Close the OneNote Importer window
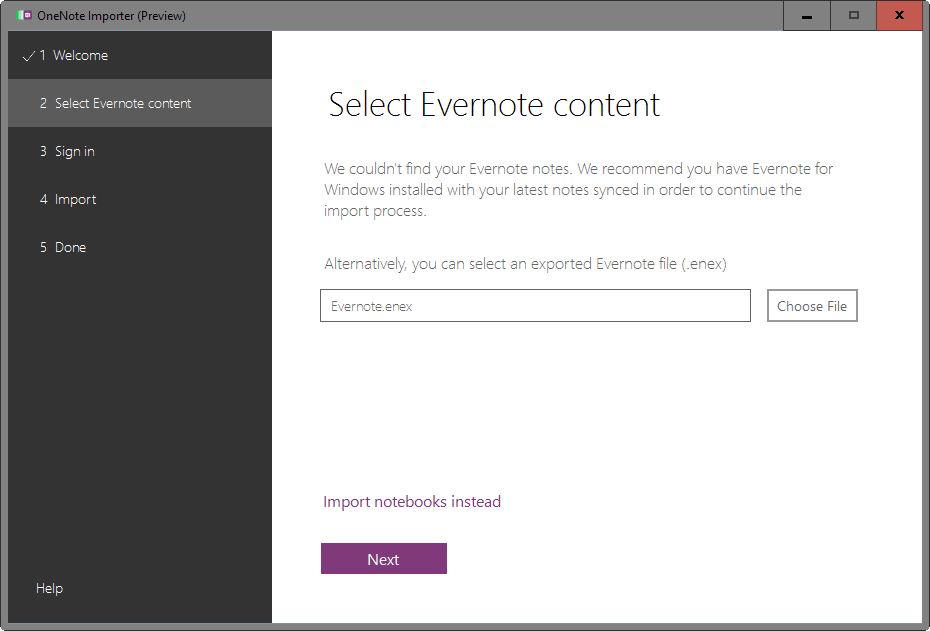930x631 pixels. (900, 15)
